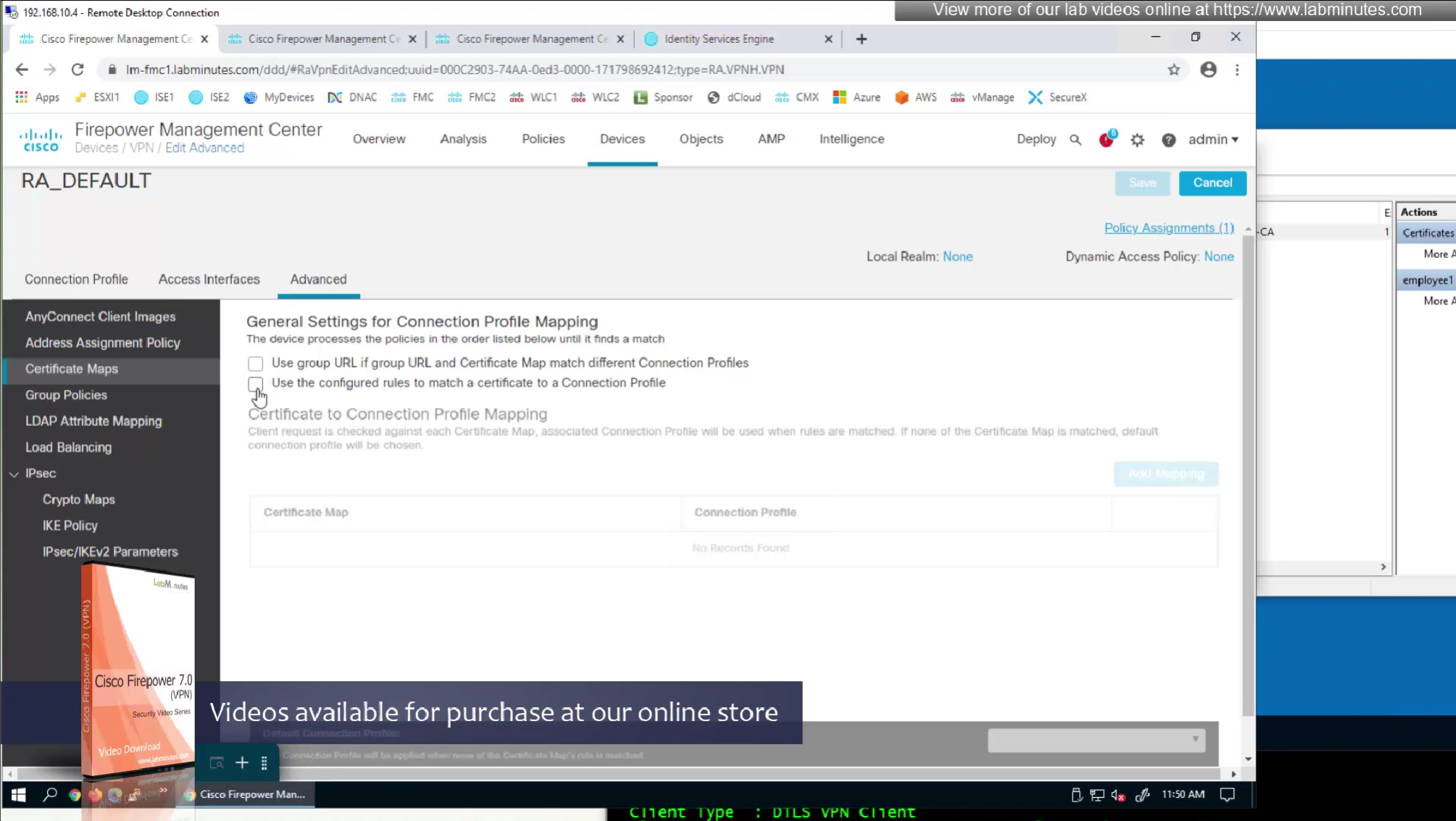Collapse the IPsec tree section
This screenshot has height=821, width=1456.
[14, 474]
